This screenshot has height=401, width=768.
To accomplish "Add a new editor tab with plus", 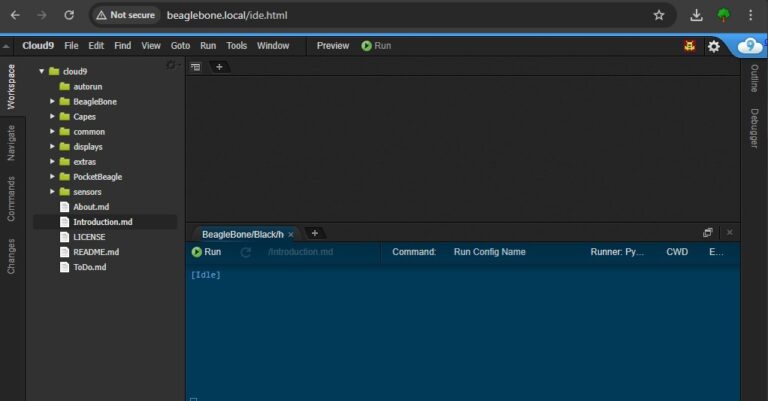I will [x=219, y=67].
